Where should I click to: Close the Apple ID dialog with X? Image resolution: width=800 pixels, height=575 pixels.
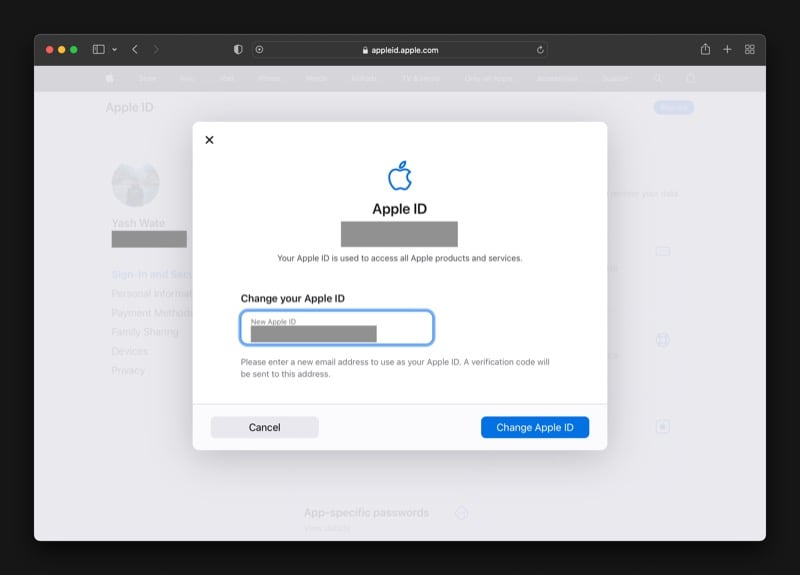209,140
